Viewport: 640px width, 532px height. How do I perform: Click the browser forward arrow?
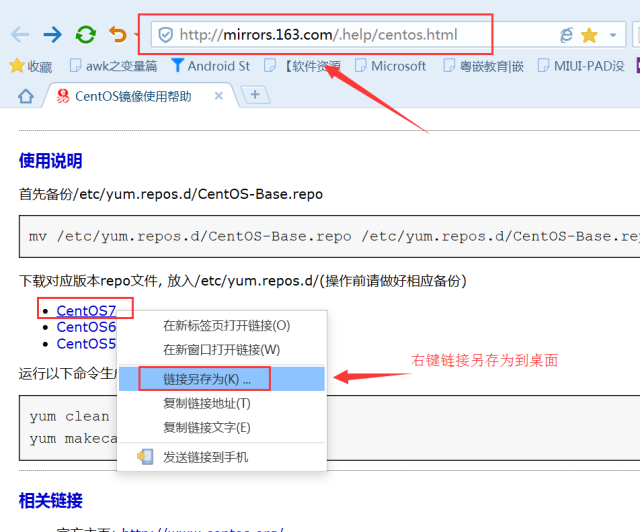[53, 35]
